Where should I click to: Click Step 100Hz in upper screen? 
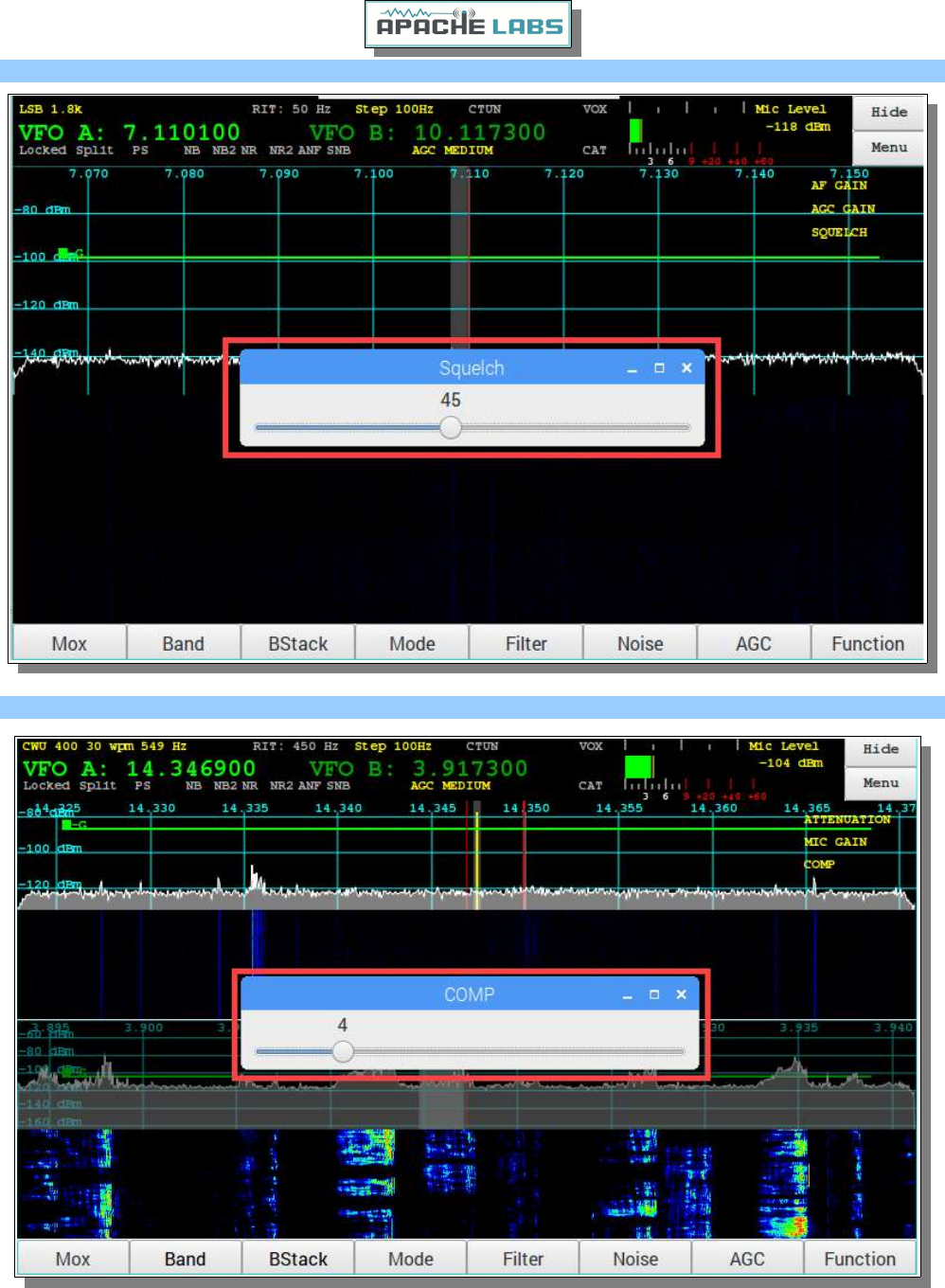394,109
